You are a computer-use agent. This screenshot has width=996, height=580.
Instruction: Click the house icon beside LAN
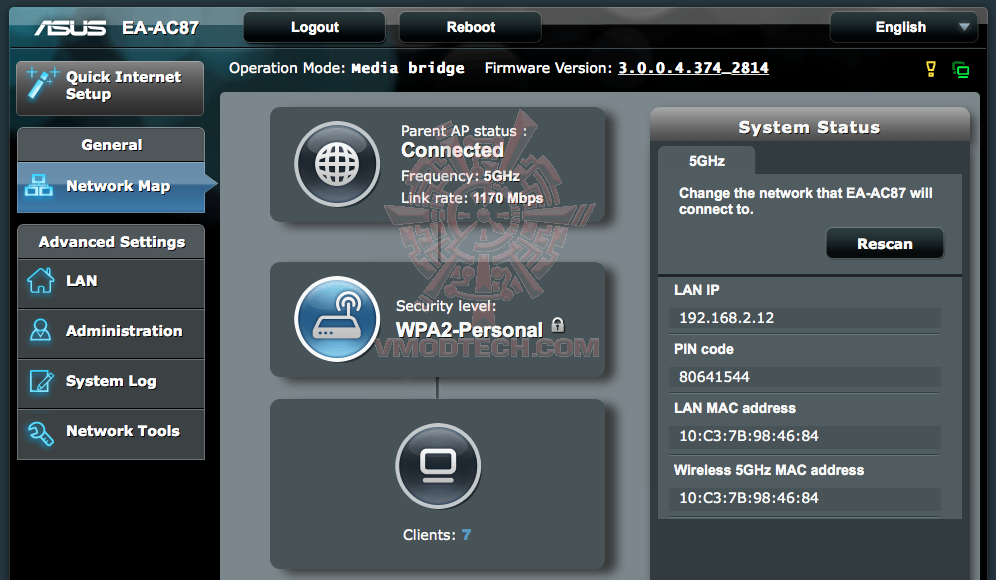click(x=41, y=281)
